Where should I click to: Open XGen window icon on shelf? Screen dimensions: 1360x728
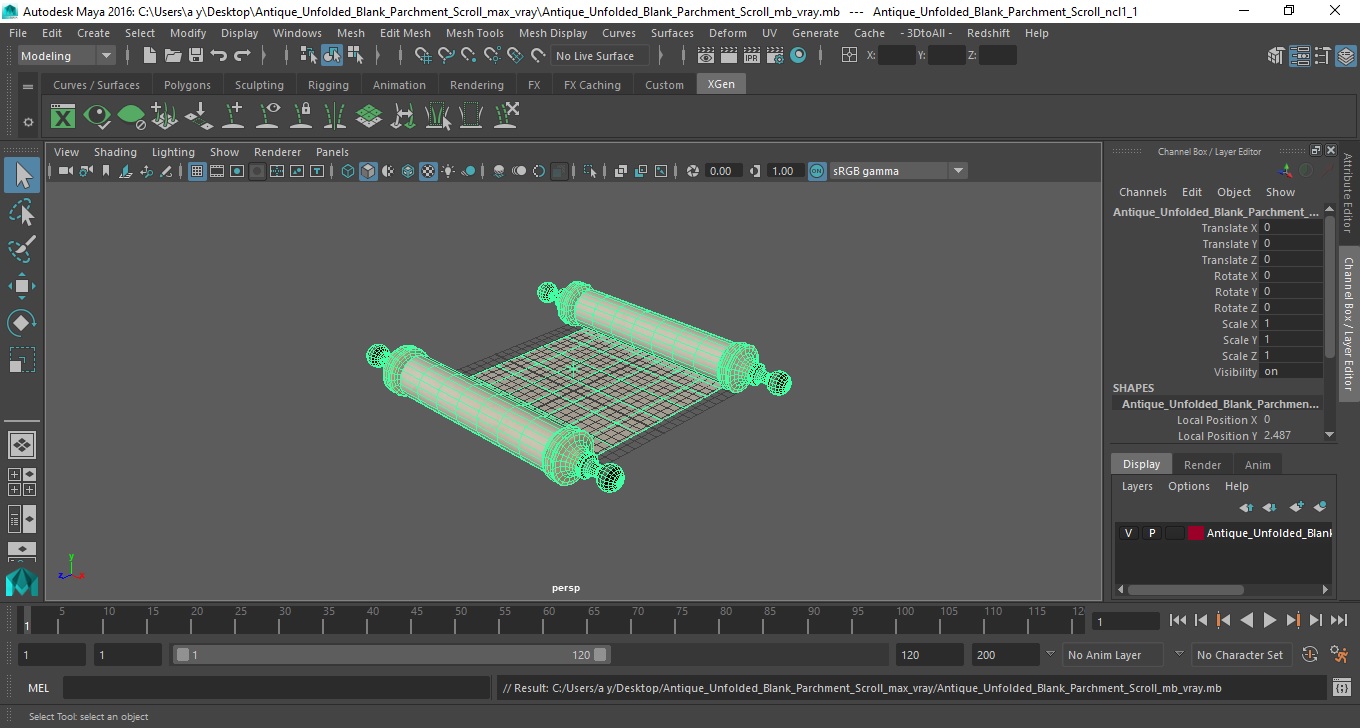[x=63, y=117]
